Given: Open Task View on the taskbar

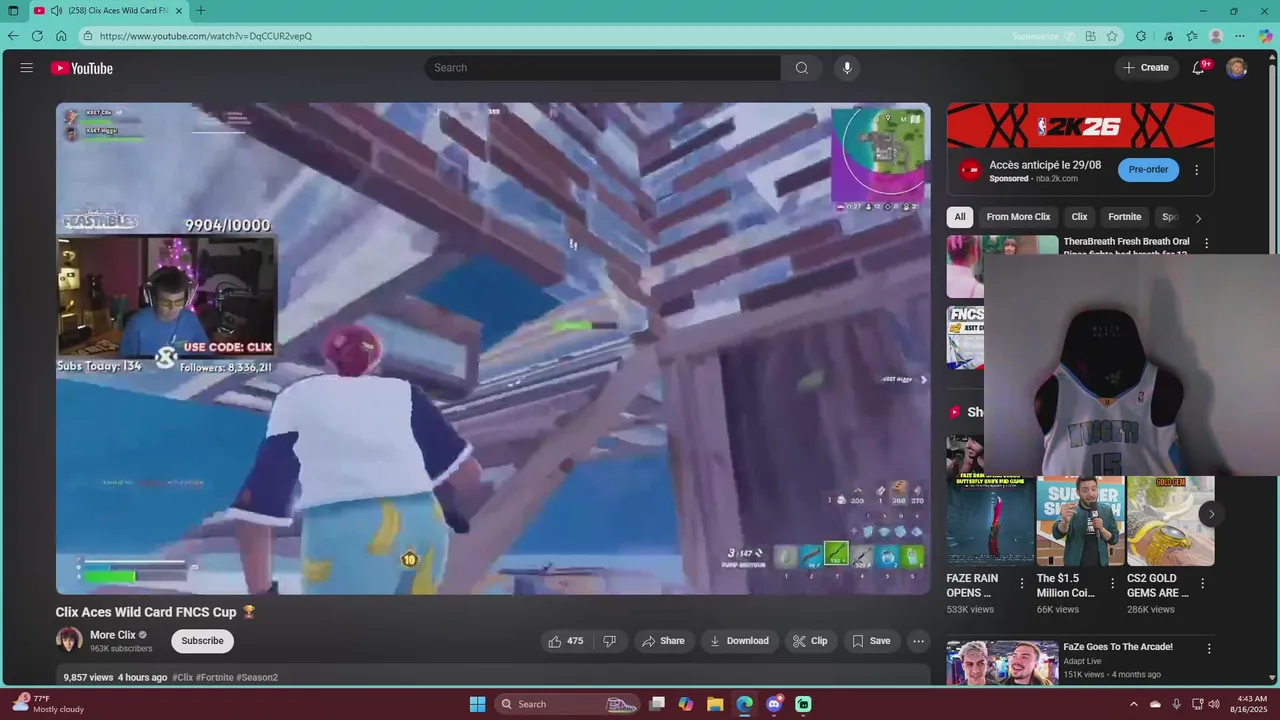Looking at the screenshot, I should (656, 704).
